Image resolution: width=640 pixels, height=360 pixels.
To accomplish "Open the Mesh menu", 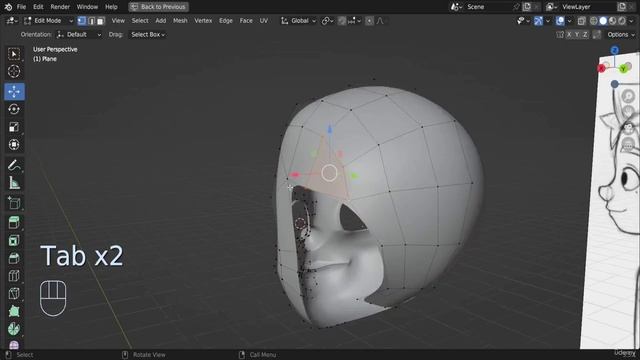I will coord(180,21).
